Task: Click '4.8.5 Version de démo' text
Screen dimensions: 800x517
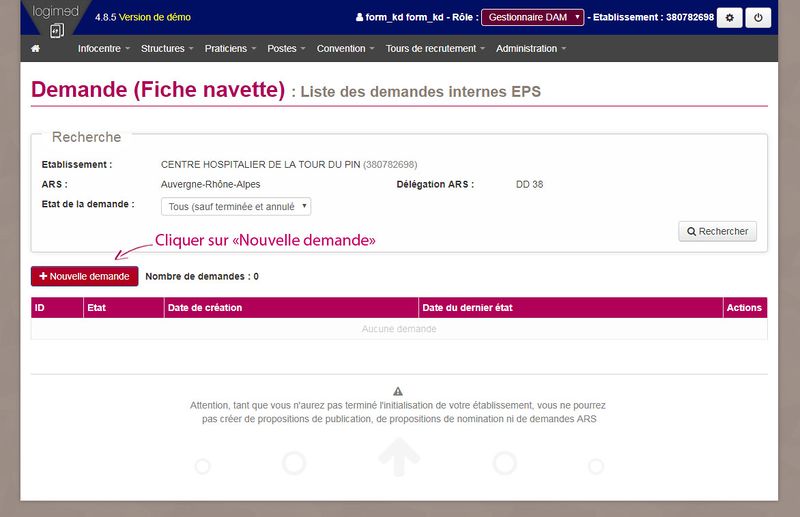Action: pos(143,17)
